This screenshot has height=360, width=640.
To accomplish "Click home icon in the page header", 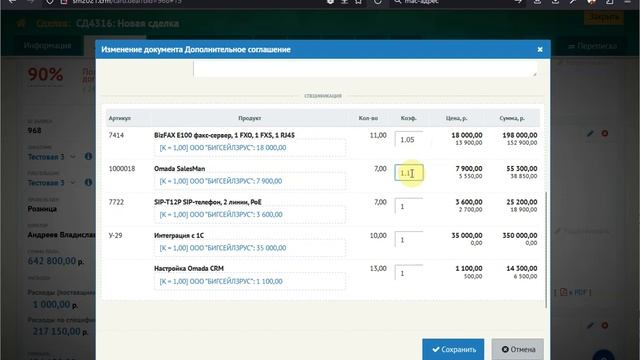I will tap(21, 23).
